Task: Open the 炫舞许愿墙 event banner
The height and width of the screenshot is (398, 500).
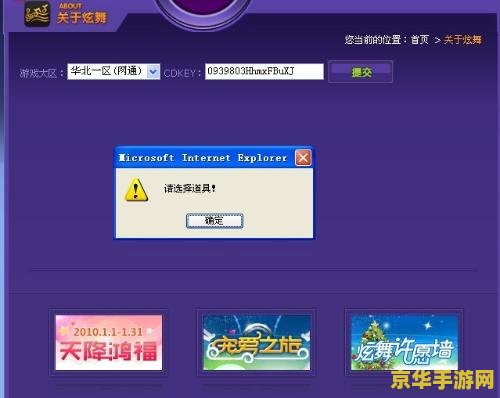Action: pos(404,342)
